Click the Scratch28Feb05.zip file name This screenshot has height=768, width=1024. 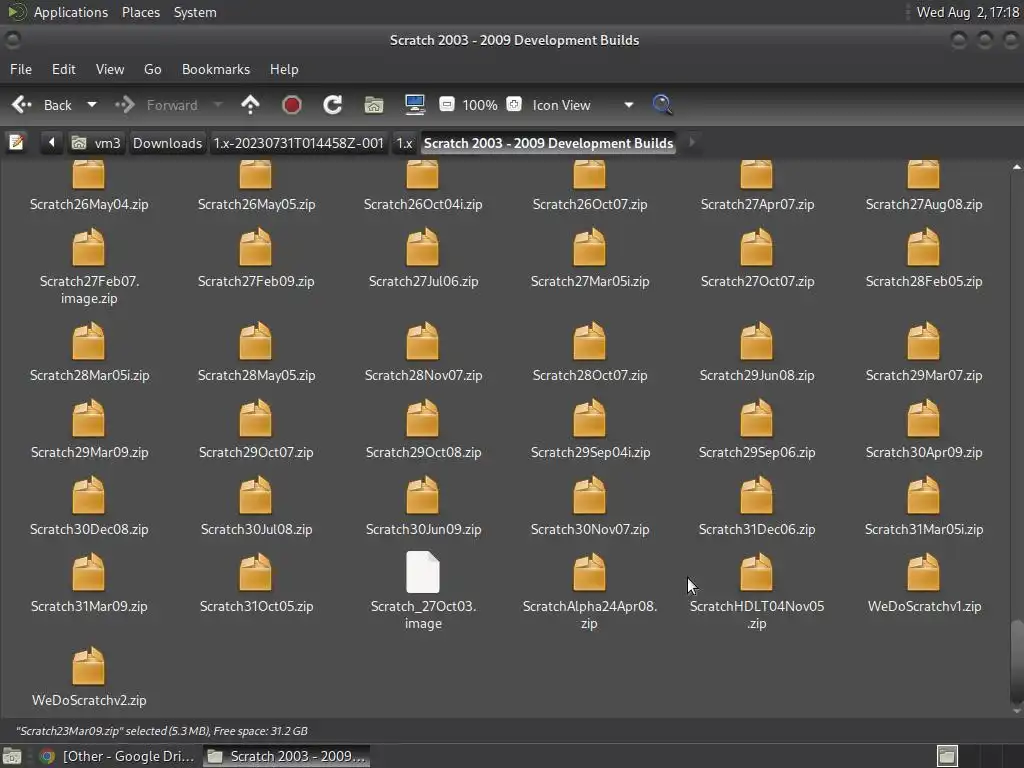pyautogui.click(x=924, y=281)
